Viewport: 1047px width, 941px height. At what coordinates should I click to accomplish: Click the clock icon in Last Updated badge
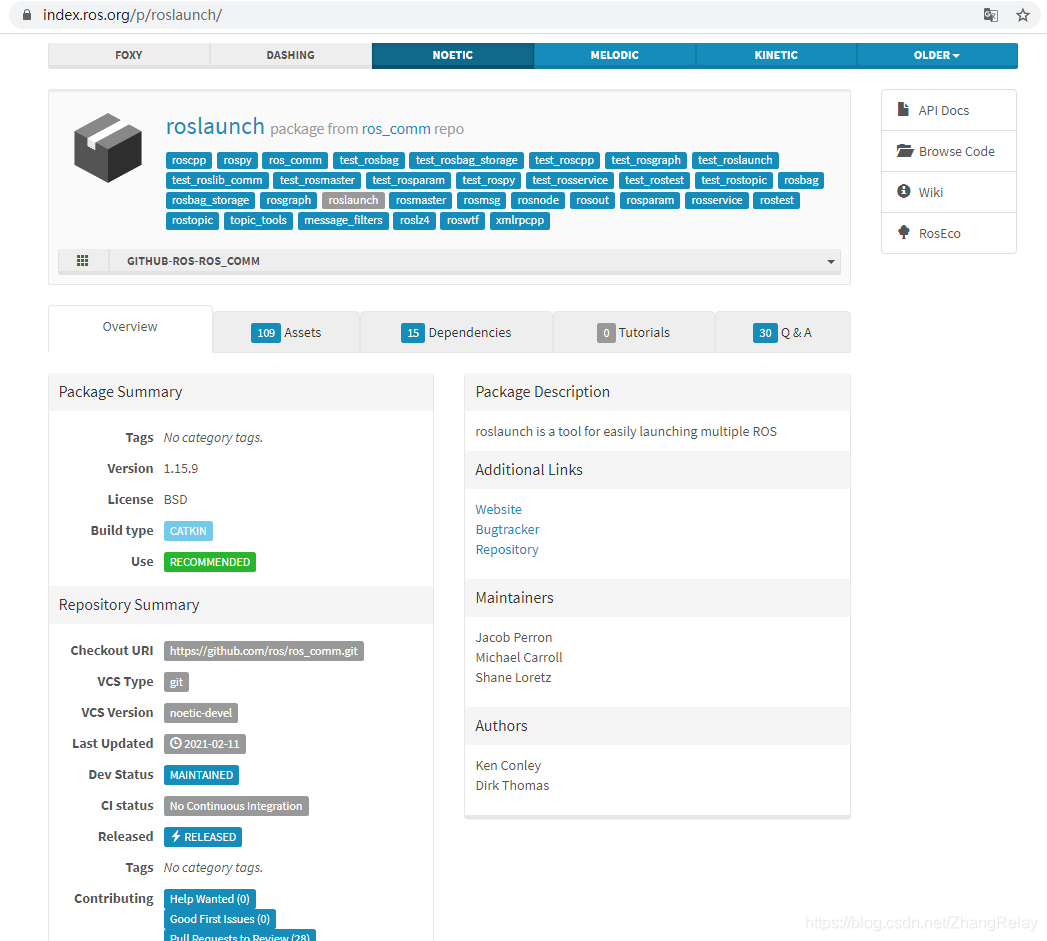point(176,743)
